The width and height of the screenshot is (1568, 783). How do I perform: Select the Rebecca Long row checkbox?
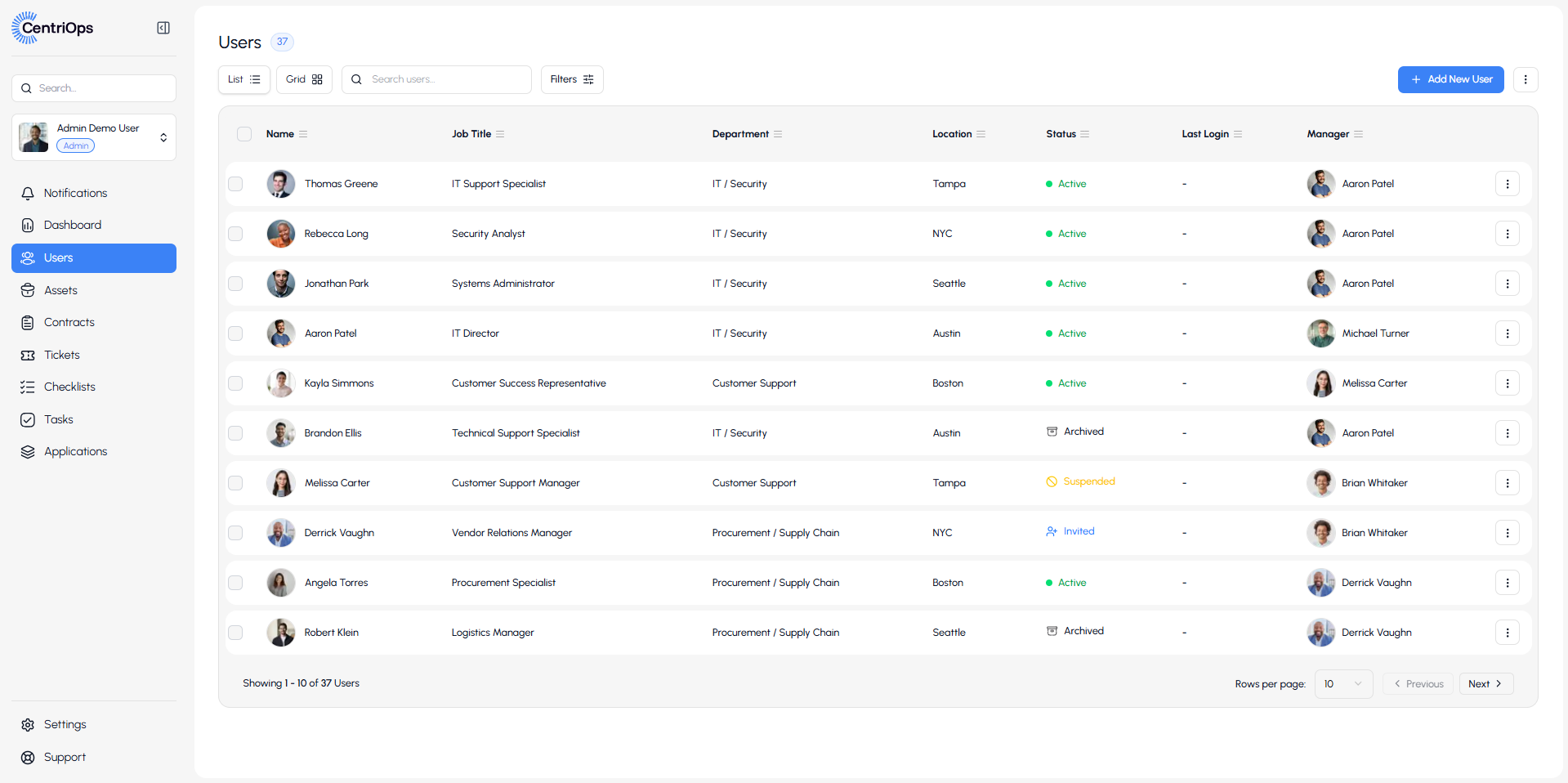[x=235, y=234]
